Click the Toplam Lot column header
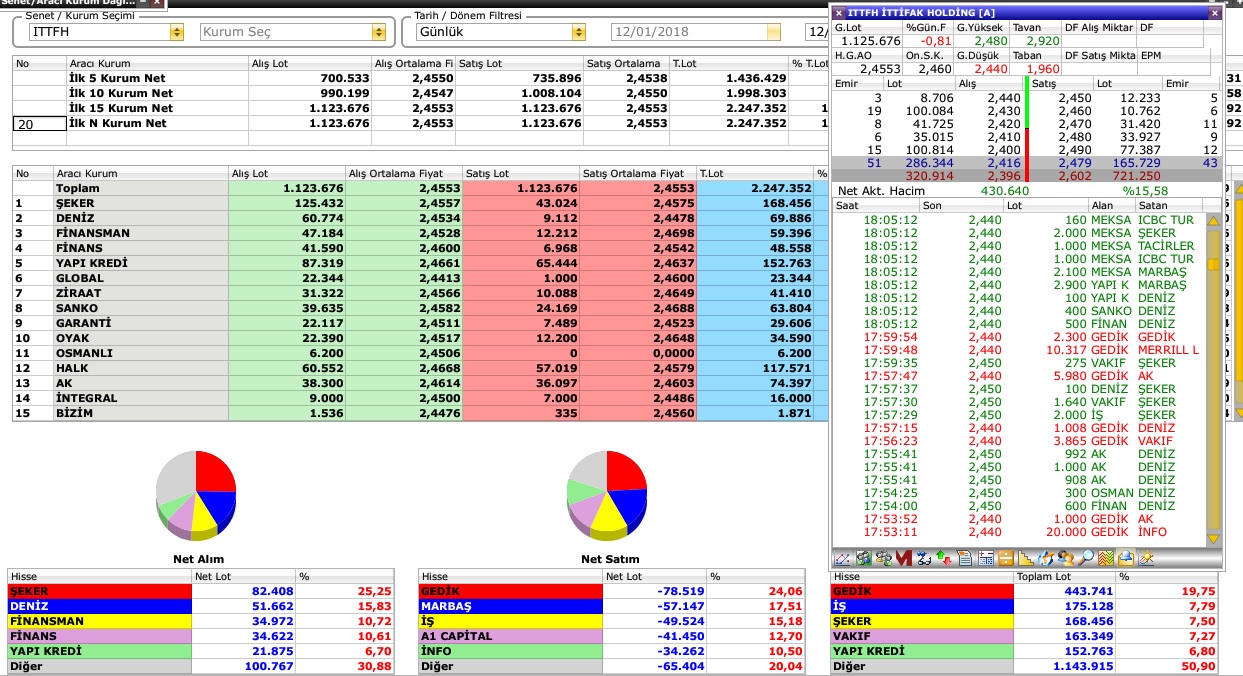 (1064, 577)
